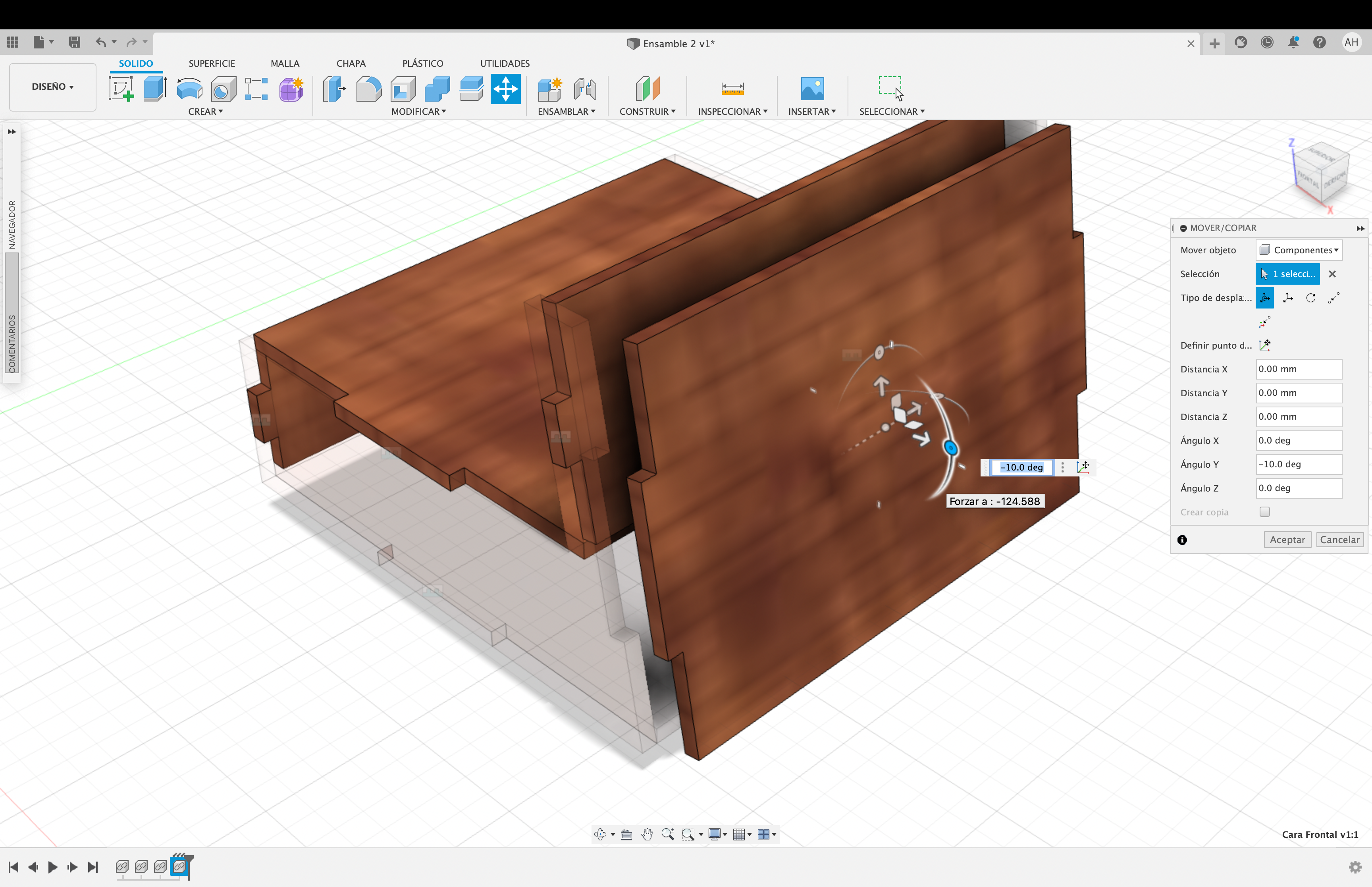Open the extensions icon in title bar
The width and height of the screenshot is (1372, 887).
(x=1241, y=42)
